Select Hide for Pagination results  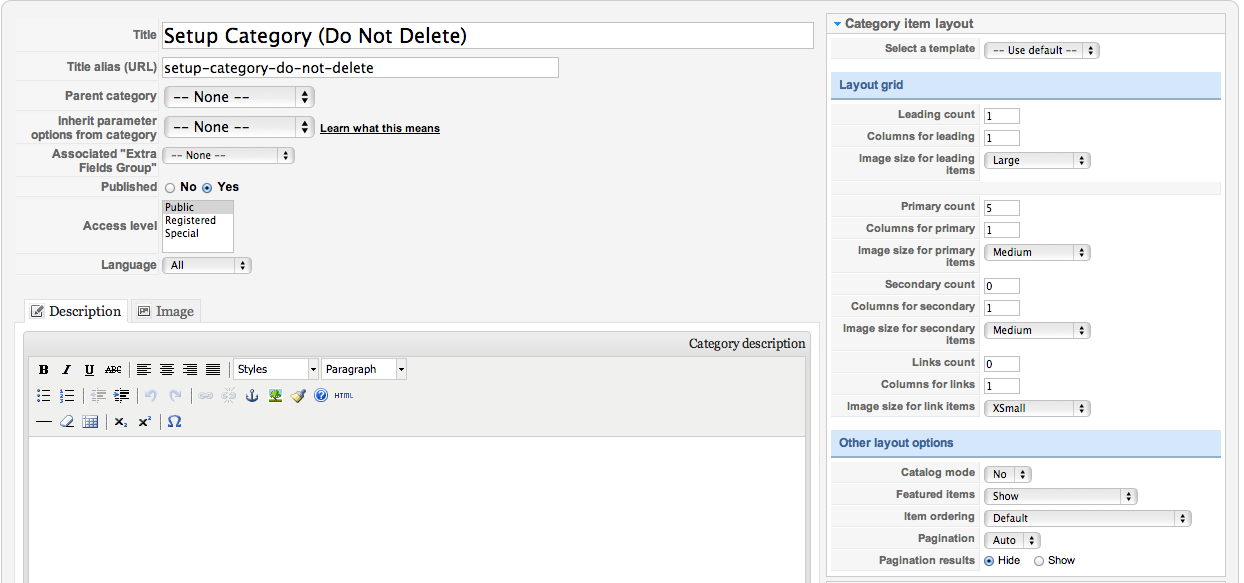pos(989,561)
